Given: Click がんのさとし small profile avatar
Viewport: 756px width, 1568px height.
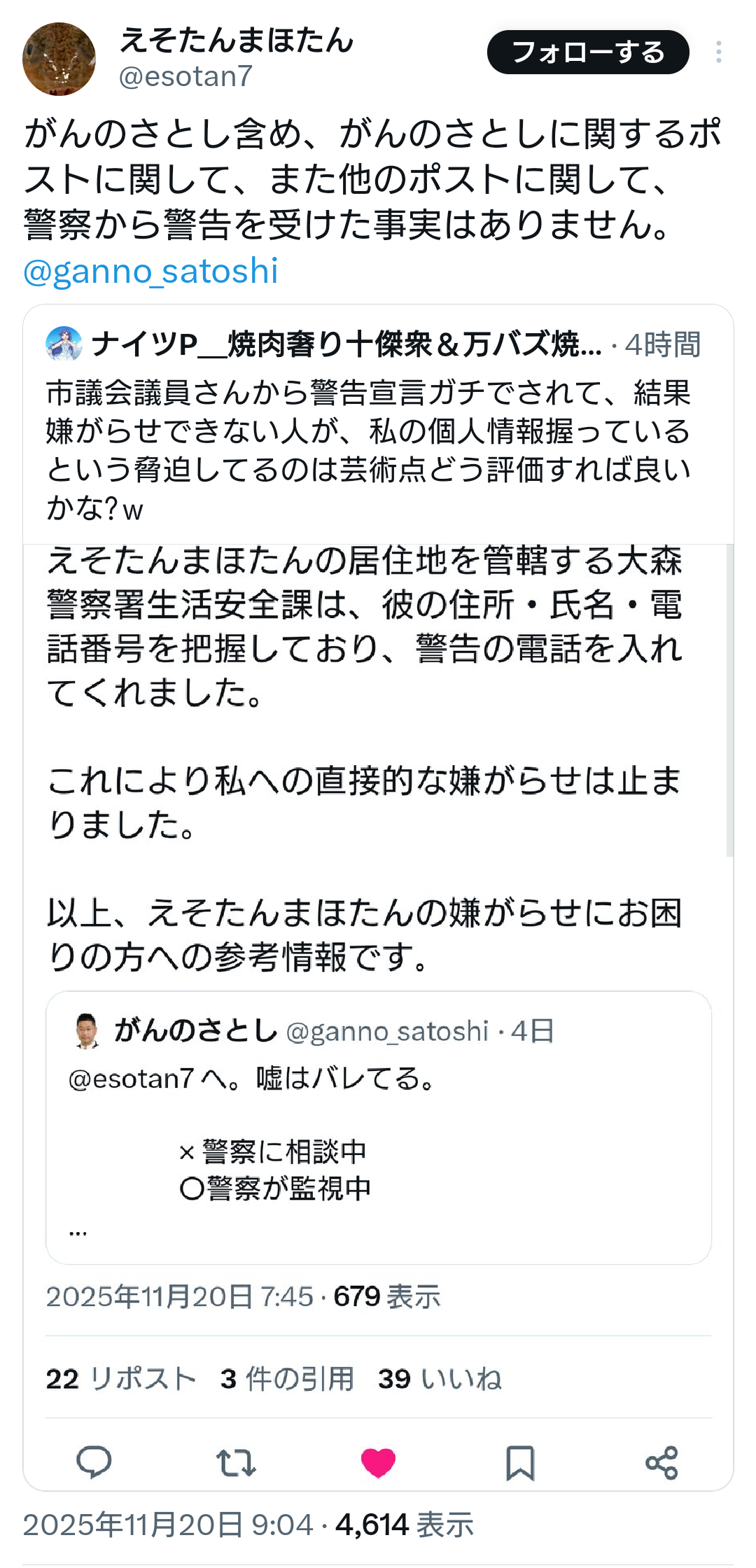Looking at the screenshot, I should 87,1031.
